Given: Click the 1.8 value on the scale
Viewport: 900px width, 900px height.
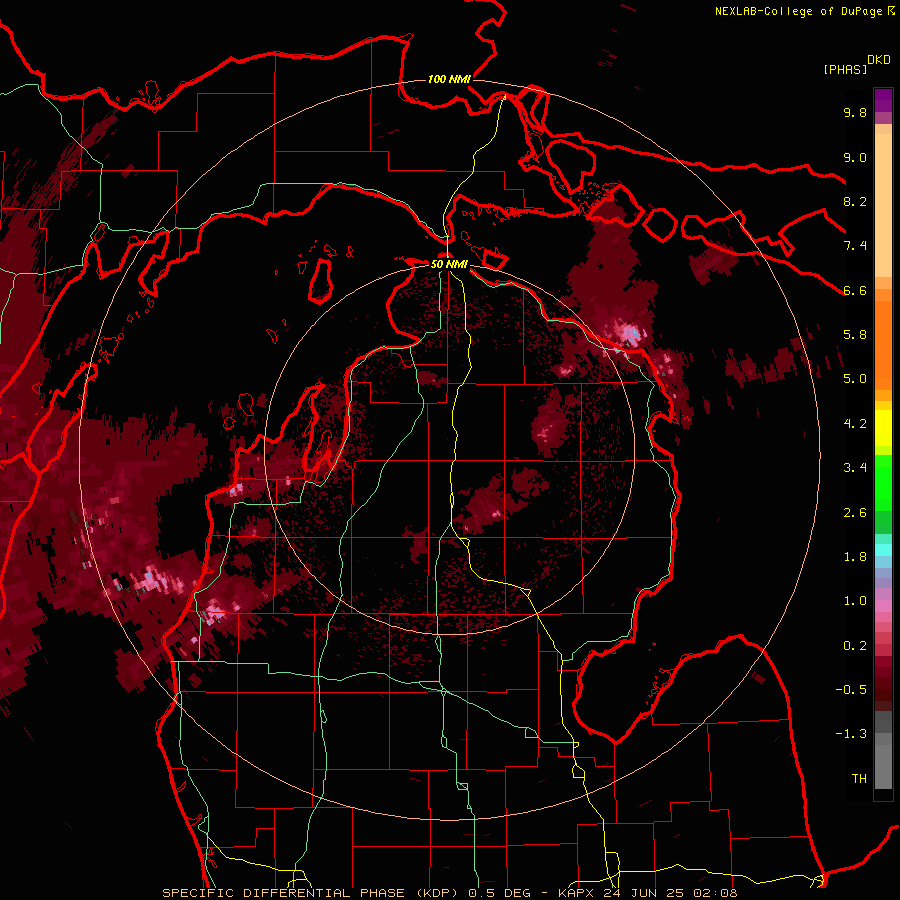Looking at the screenshot, I should [855, 557].
